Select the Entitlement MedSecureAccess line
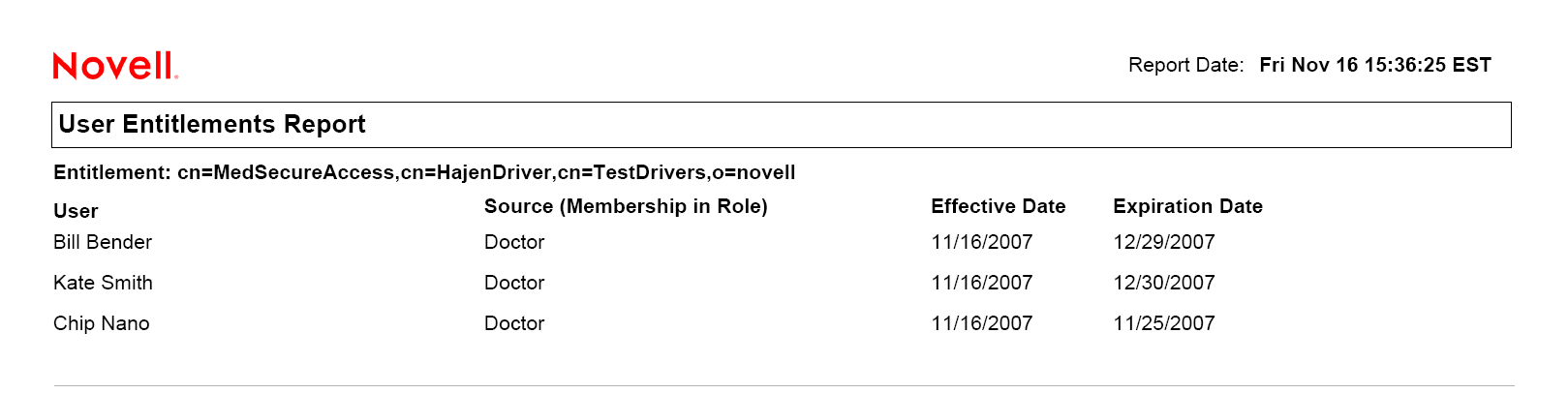The height and width of the screenshot is (394, 1568). pos(424,172)
